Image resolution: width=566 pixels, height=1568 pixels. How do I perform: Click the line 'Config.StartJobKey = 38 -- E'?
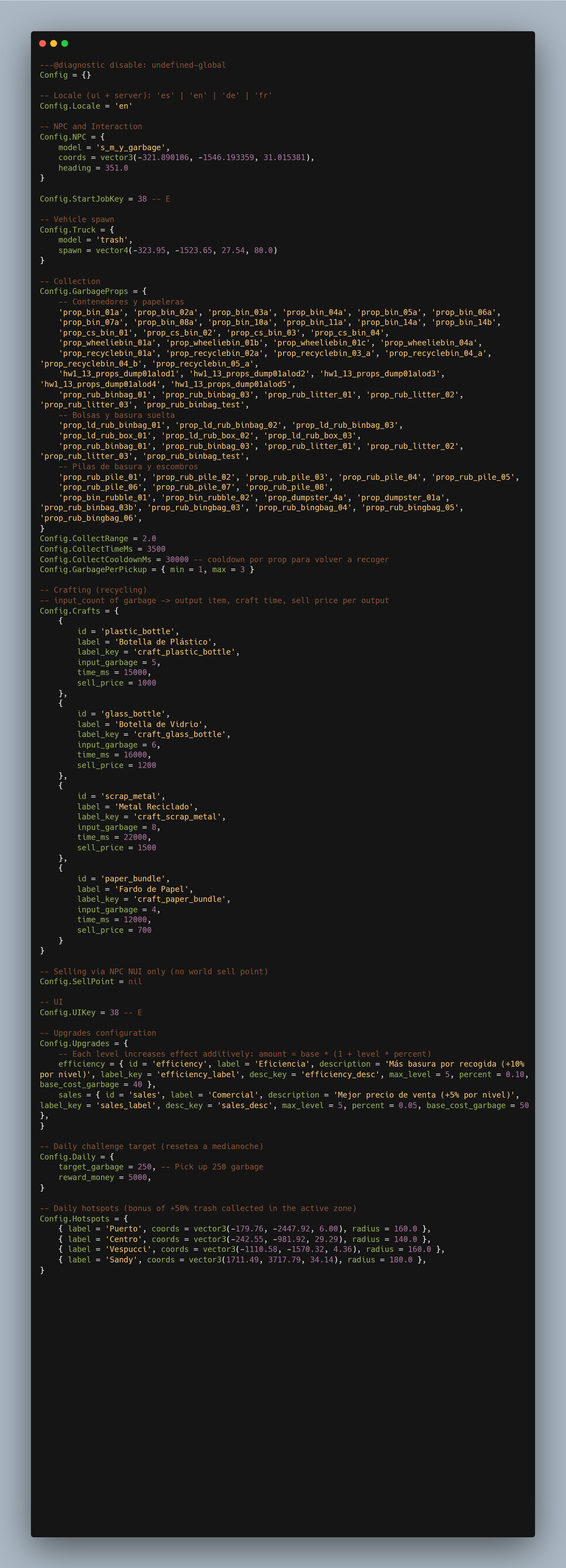pos(105,199)
